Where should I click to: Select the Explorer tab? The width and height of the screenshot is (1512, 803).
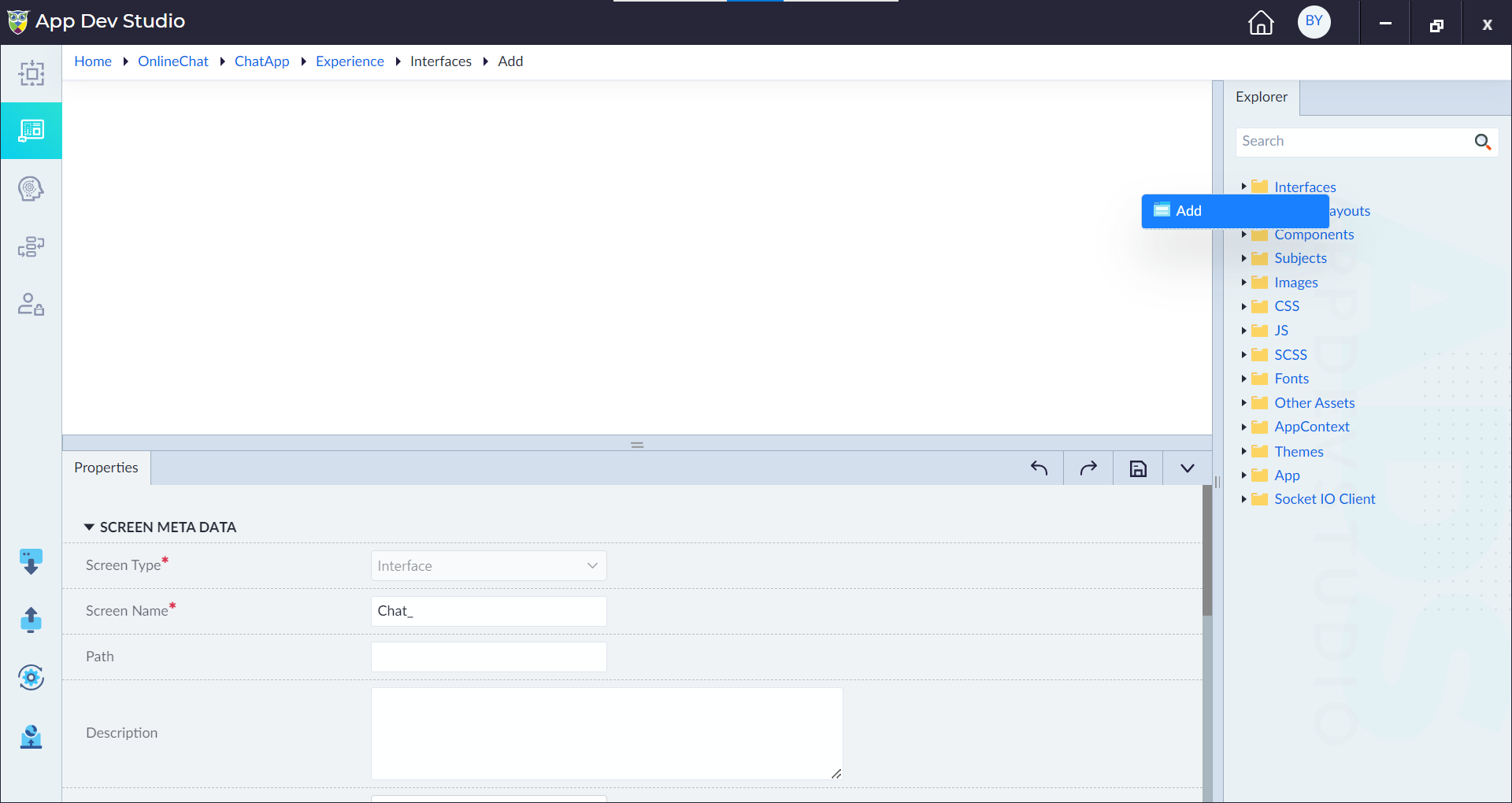pyautogui.click(x=1262, y=98)
